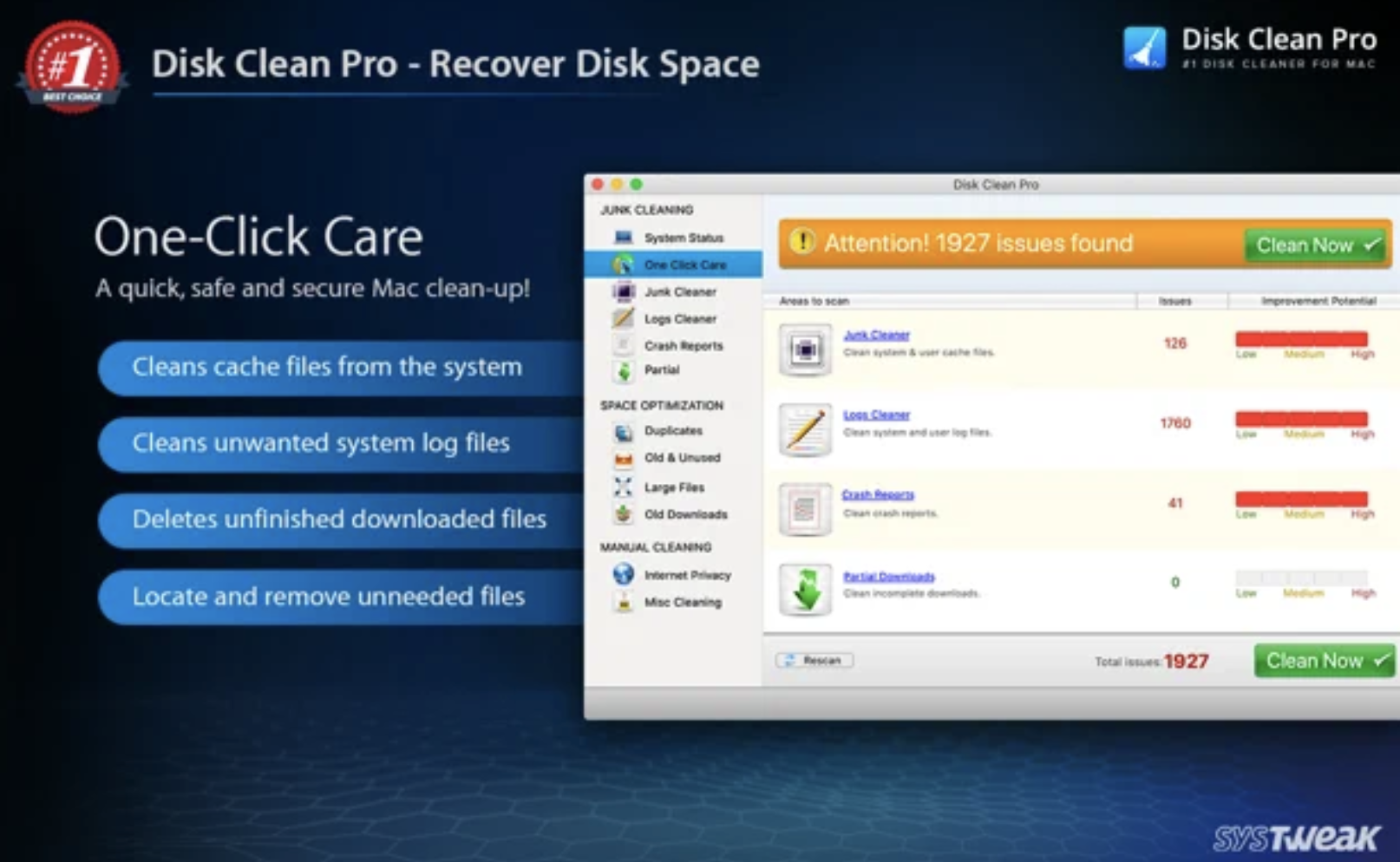
Task: Click the large Junk Cleaner chip icon
Action: pos(805,349)
